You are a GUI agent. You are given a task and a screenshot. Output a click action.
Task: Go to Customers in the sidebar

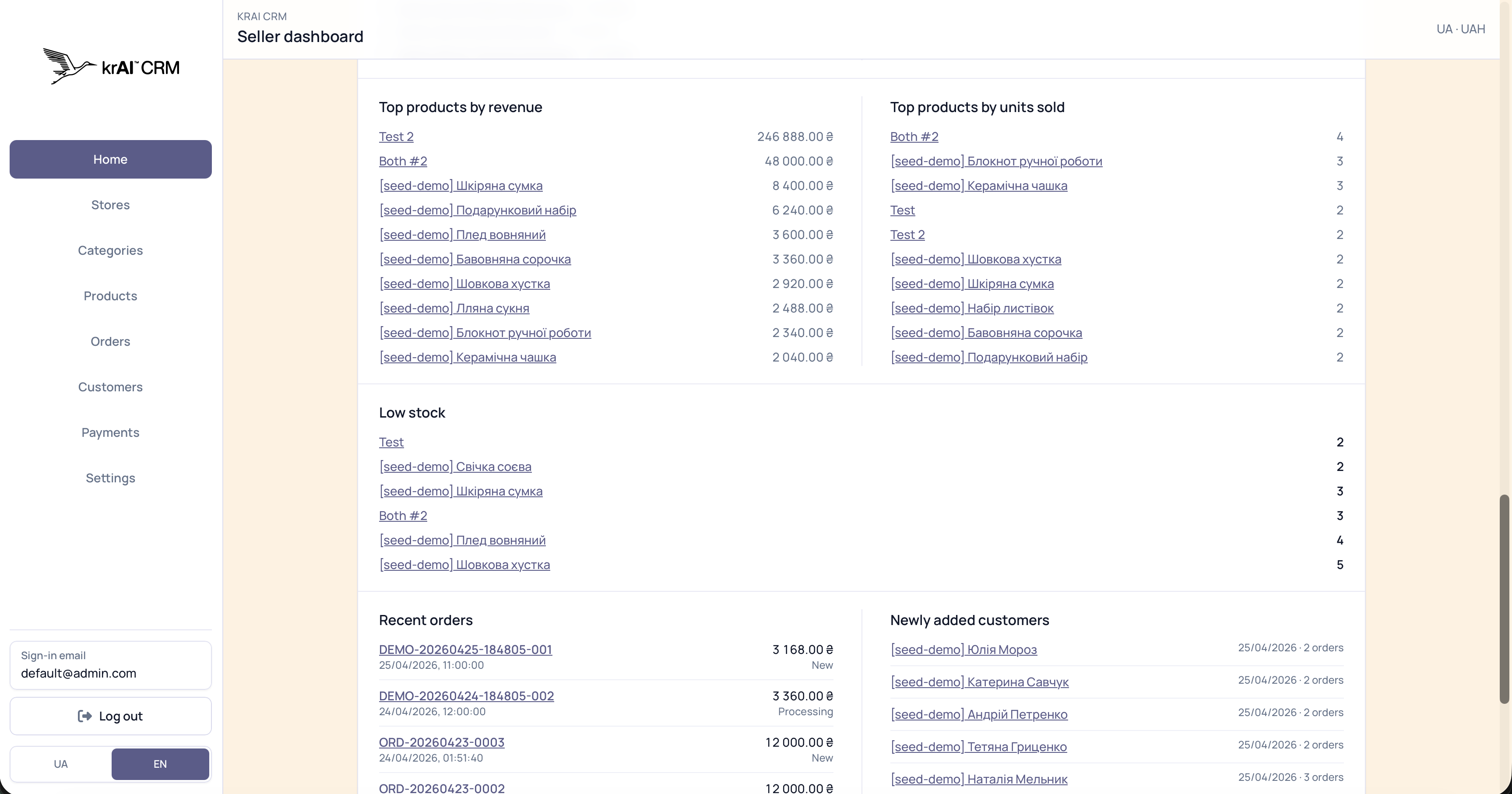[110, 387]
